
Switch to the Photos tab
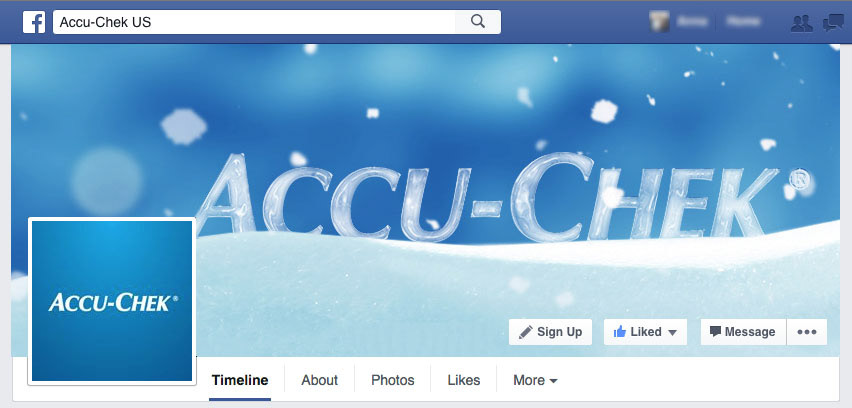[x=392, y=380]
